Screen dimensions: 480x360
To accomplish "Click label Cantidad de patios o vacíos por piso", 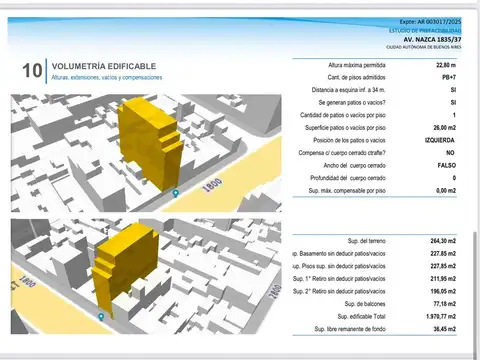I will [343, 115].
